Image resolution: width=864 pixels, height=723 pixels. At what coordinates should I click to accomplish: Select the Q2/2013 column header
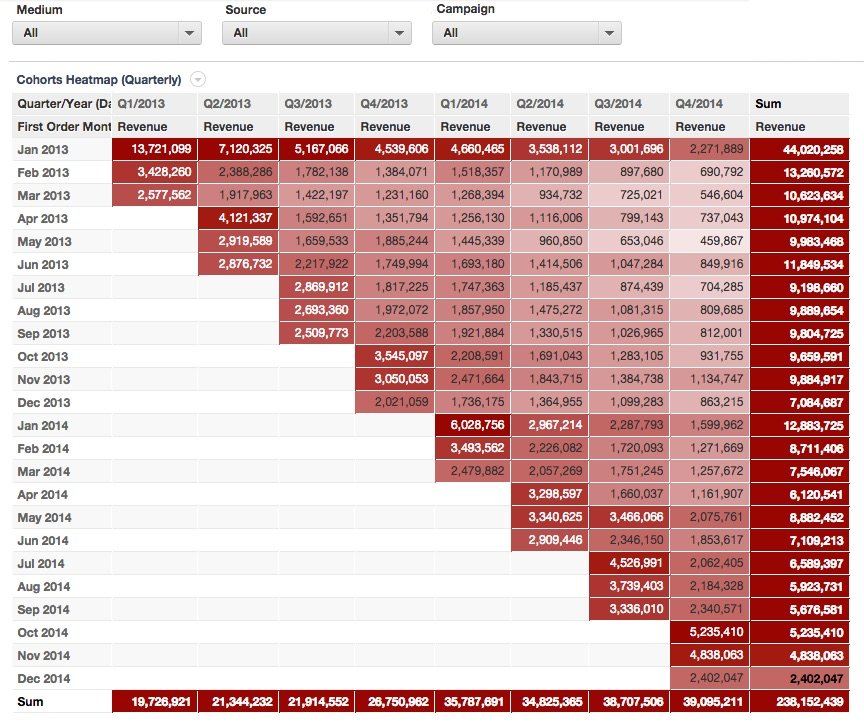(x=238, y=104)
